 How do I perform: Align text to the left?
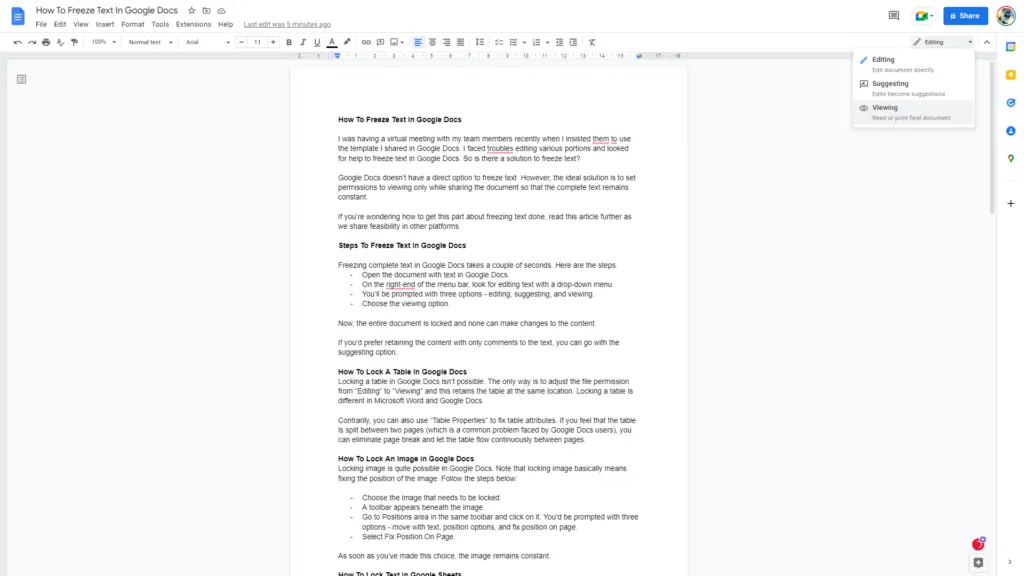click(x=418, y=42)
